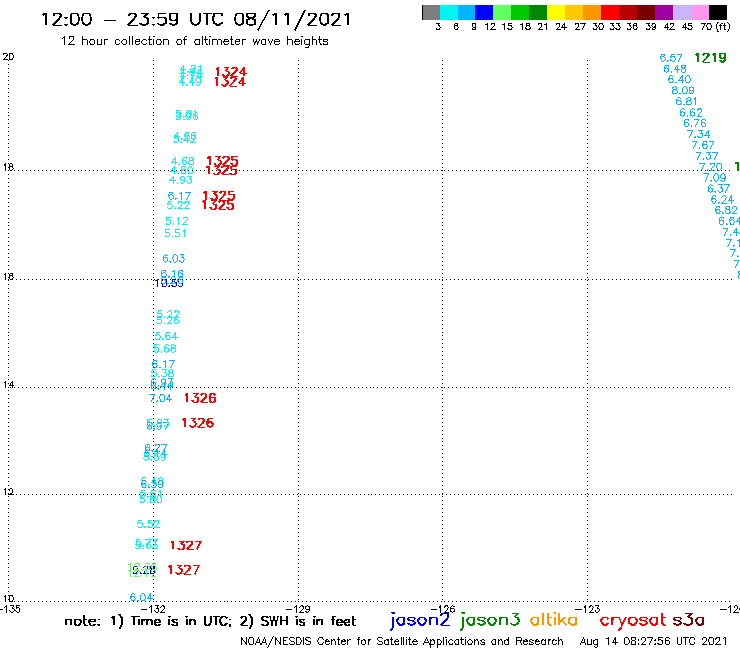Screen dimensions: 740x650
Task: Click wave height value 5.68
Action: [165, 349]
